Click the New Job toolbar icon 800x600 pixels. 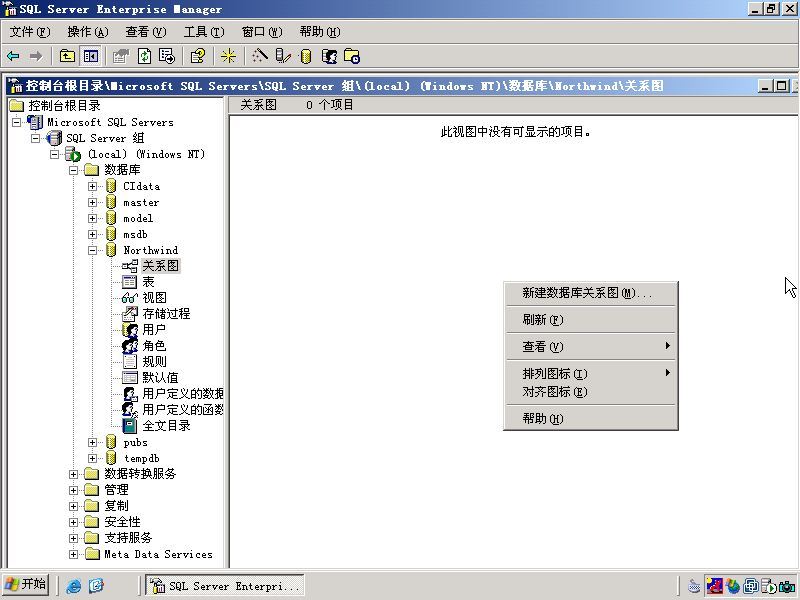pos(352,56)
